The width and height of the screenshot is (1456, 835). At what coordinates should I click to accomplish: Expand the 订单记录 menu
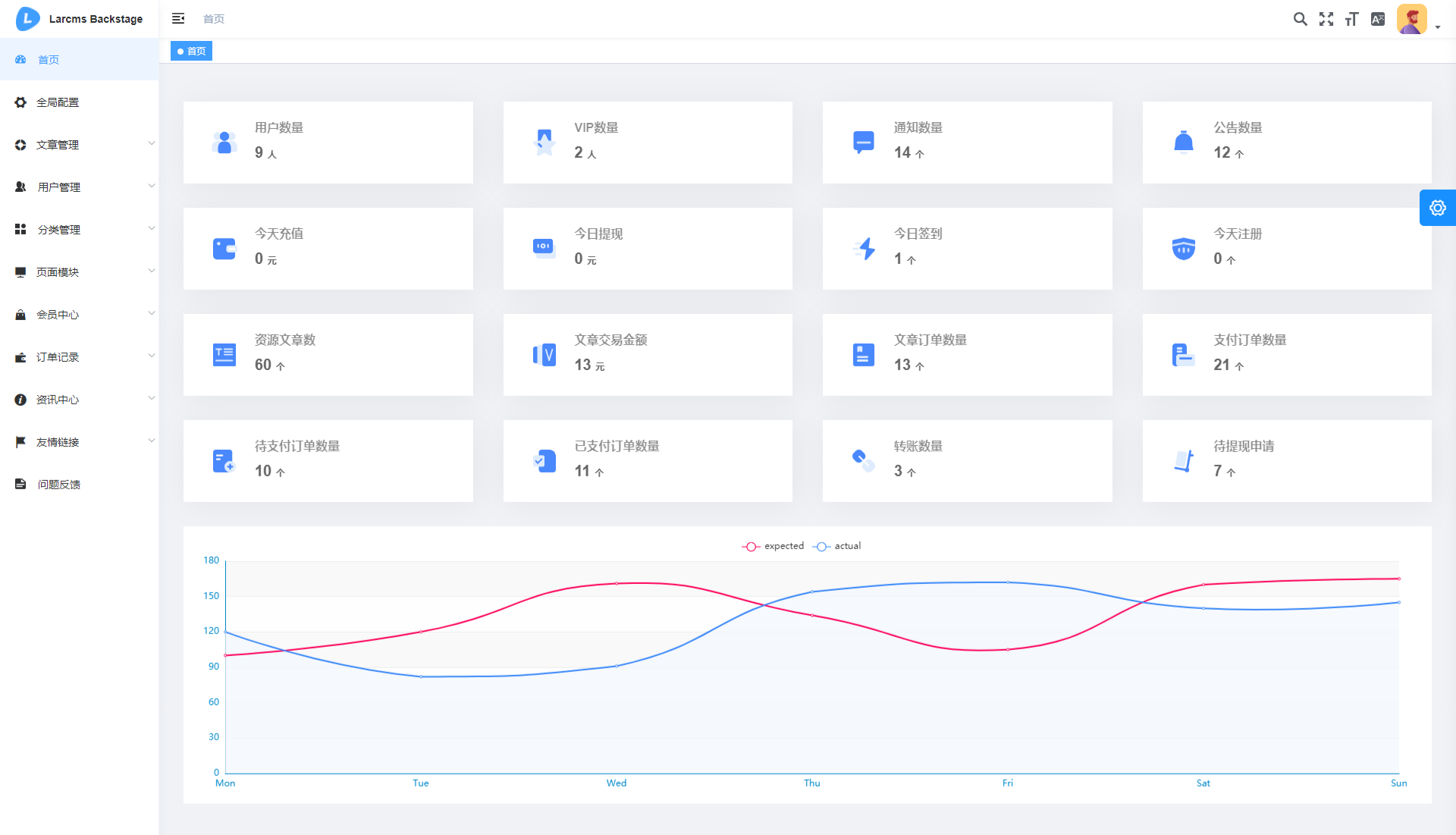[x=58, y=356]
